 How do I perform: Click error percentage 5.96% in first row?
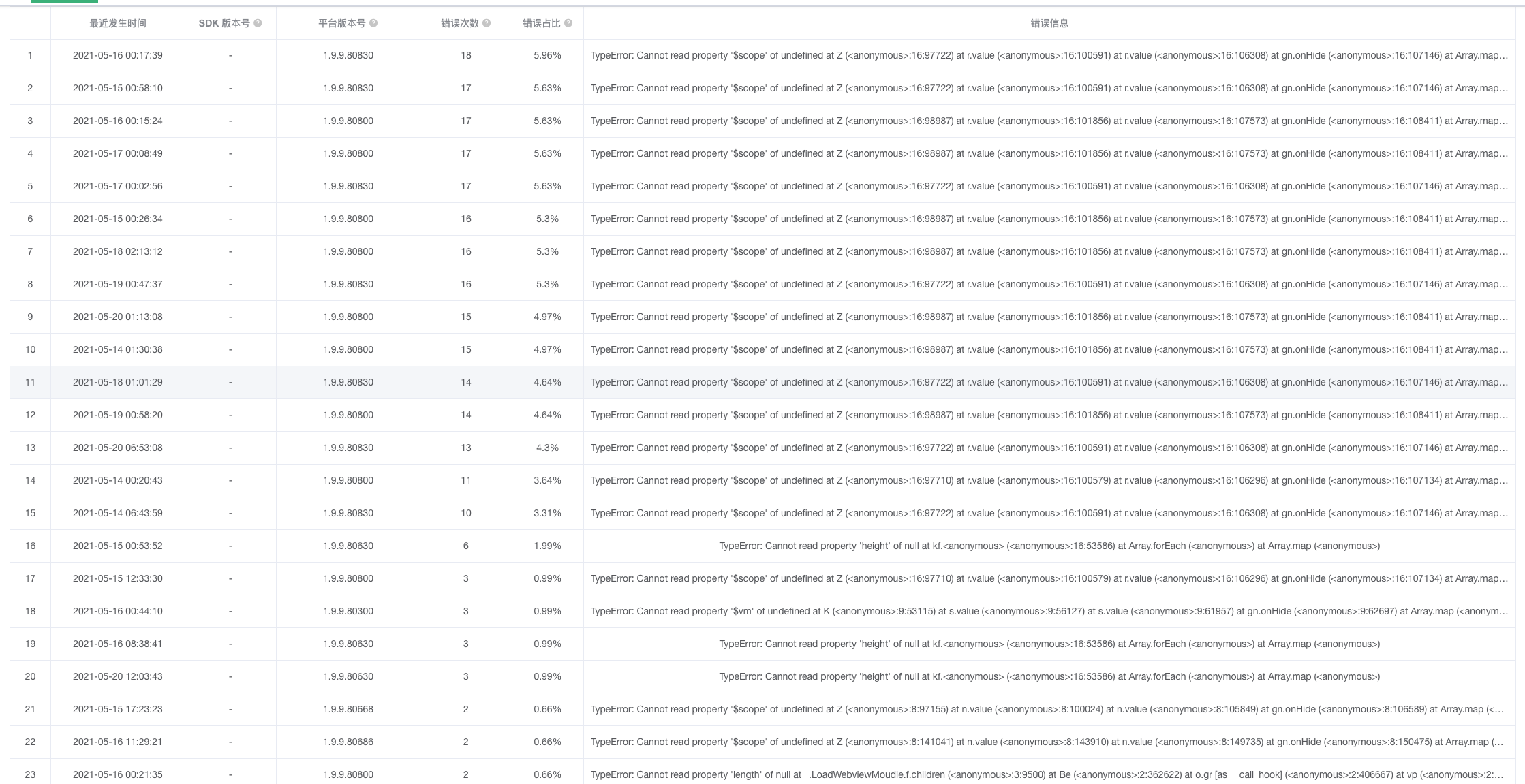(547, 56)
